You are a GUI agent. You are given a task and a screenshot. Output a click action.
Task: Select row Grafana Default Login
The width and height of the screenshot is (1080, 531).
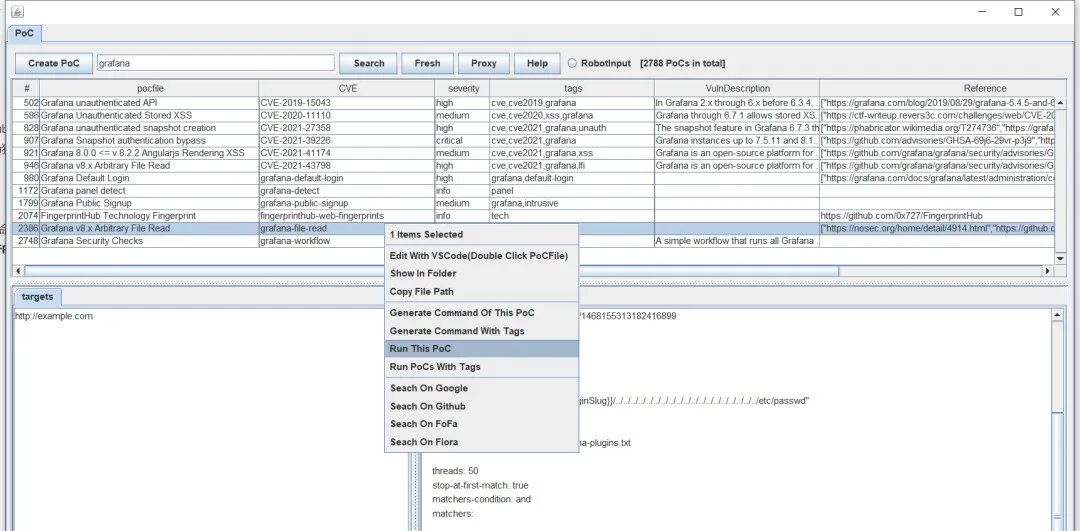(534, 178)
